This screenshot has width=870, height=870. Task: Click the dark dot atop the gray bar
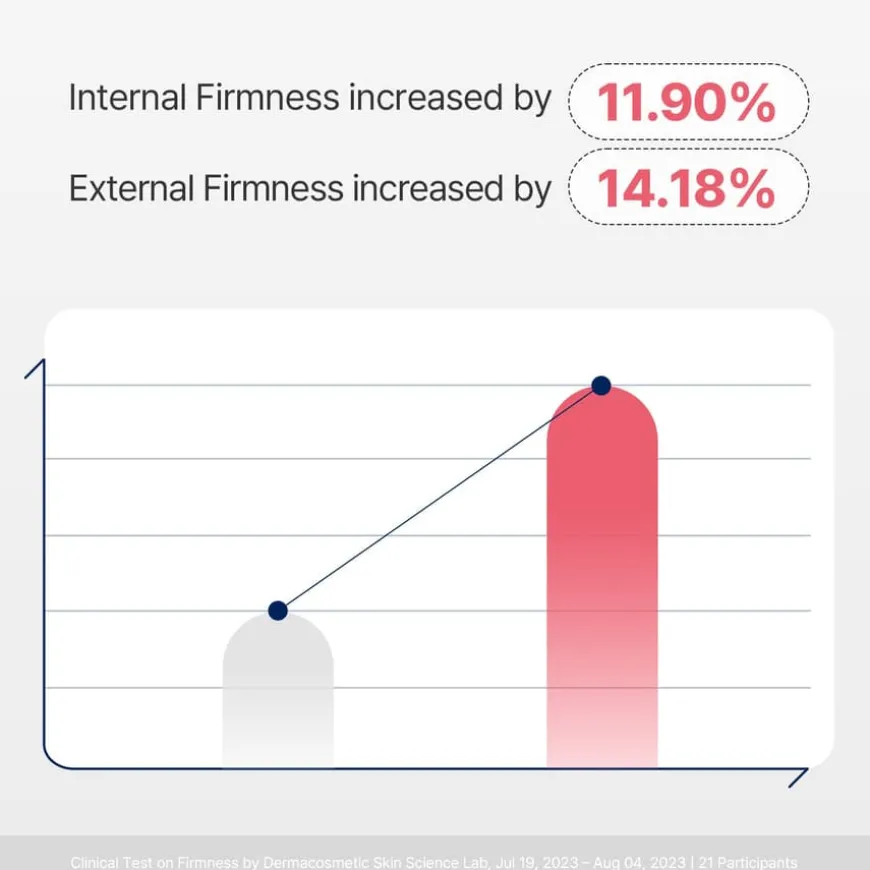278,610
